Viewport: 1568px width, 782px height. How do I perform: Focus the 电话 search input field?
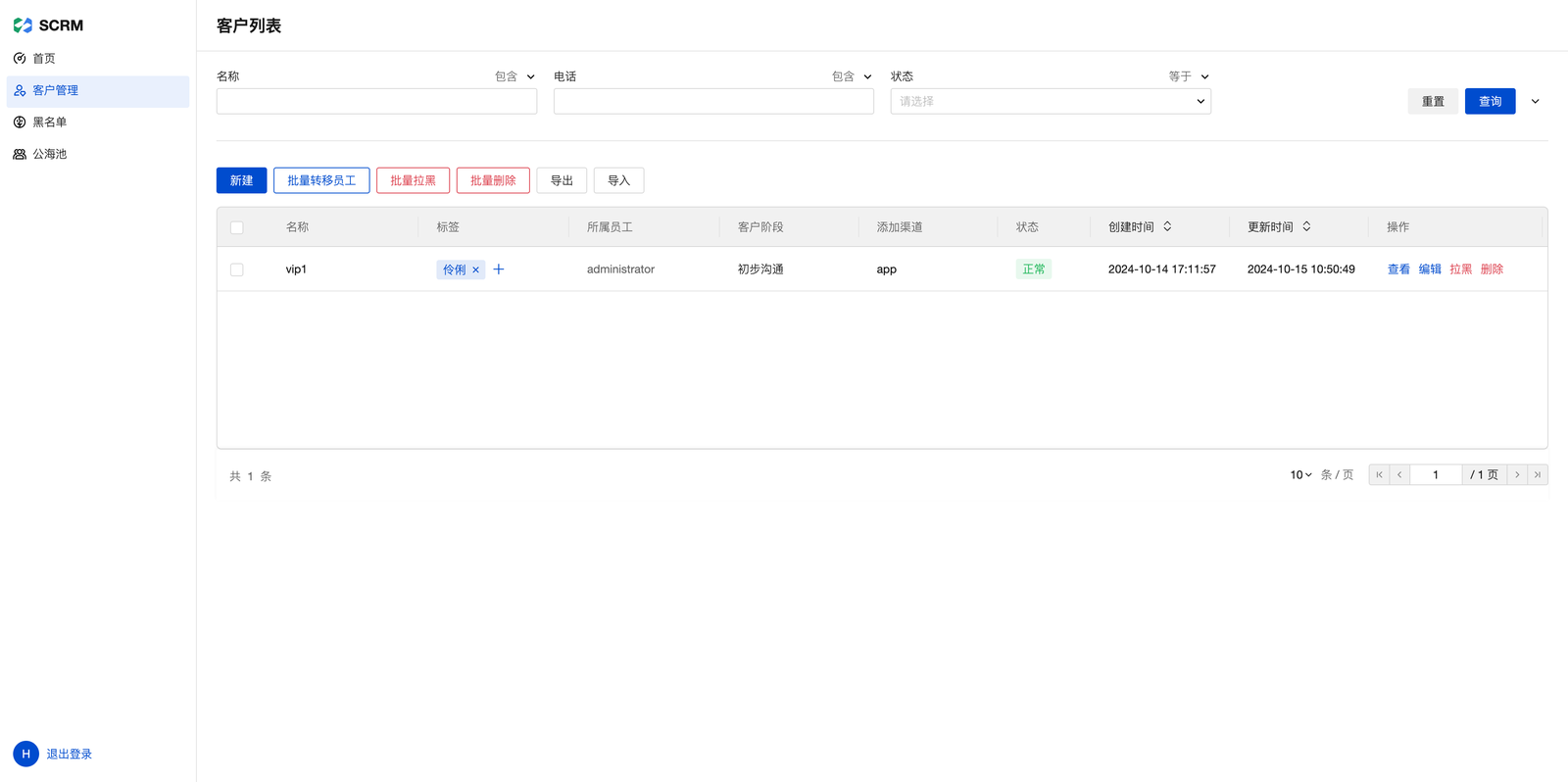713,101
